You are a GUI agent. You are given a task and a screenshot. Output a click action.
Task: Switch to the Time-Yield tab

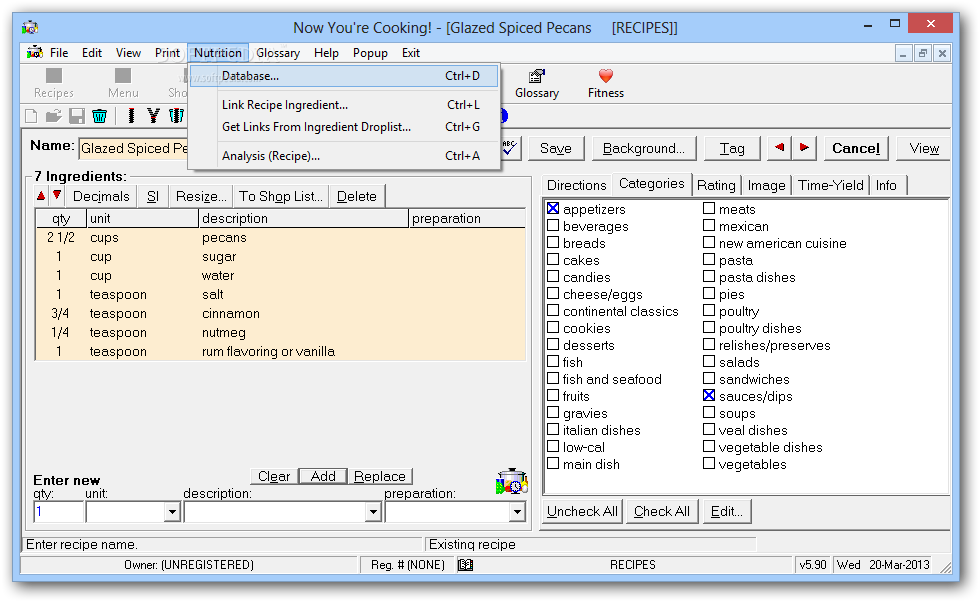[x=831, y=186]
